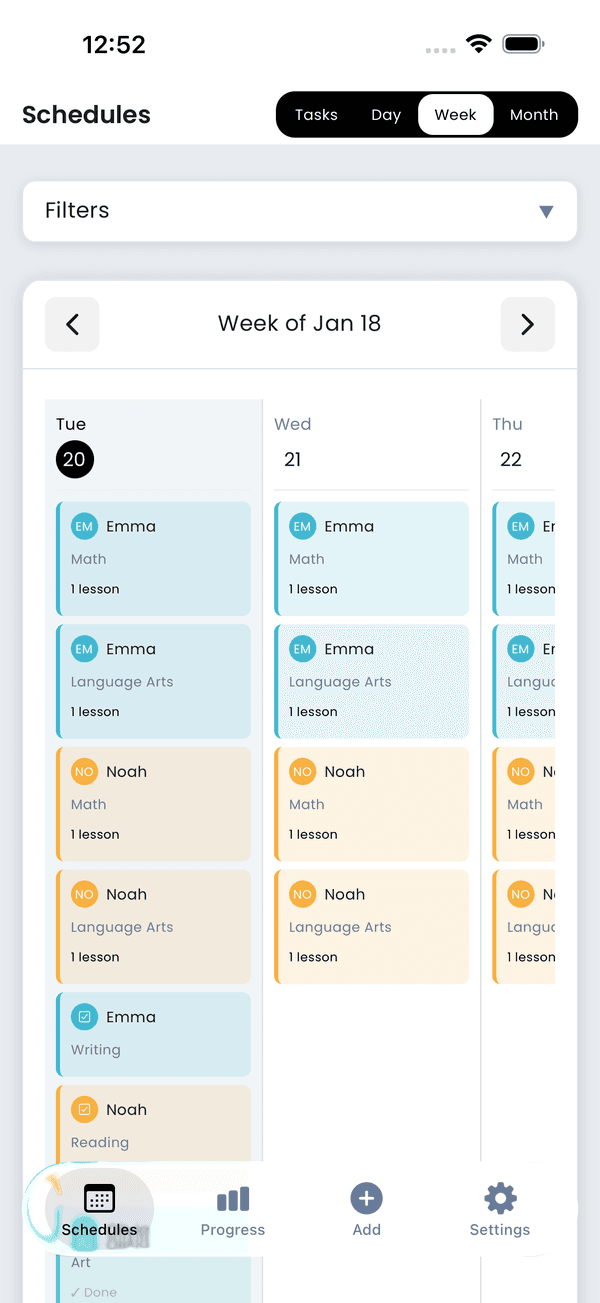The image size is (600, 1303).
Task: Go to previous week chevron
Action: tap(72, 324)
